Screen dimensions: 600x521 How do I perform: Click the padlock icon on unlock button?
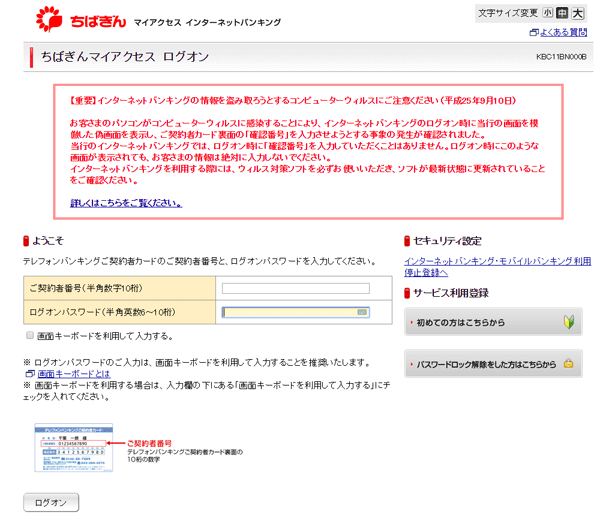pos(569,364)
